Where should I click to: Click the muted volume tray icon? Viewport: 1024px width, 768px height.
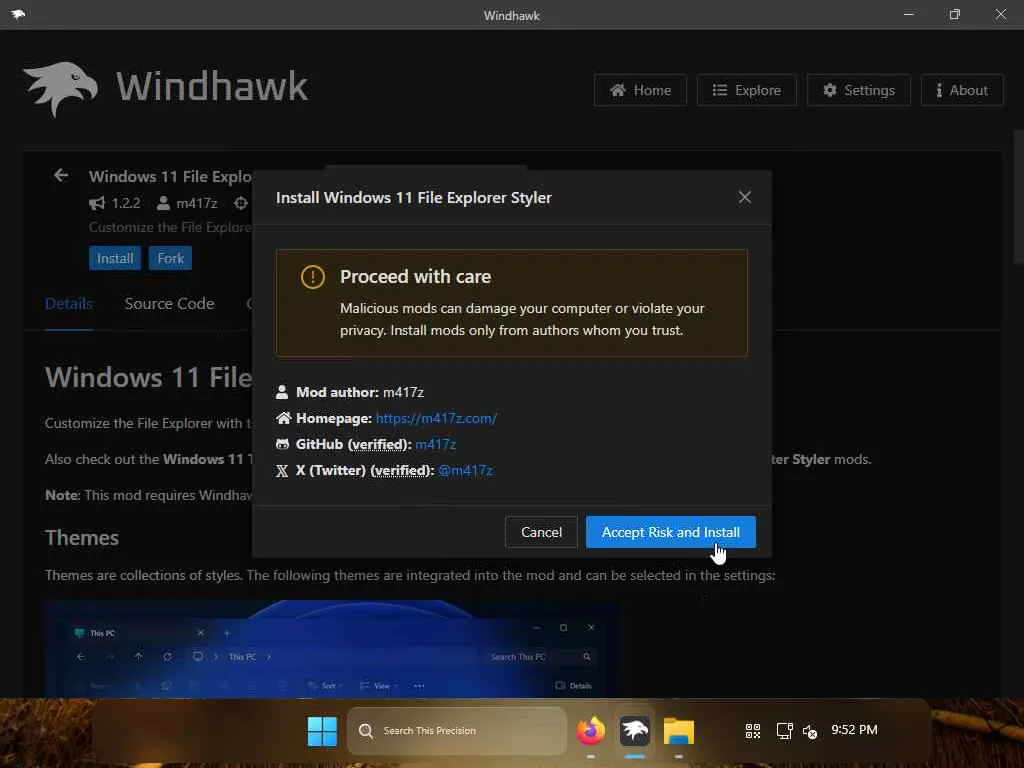pos(810,732)
